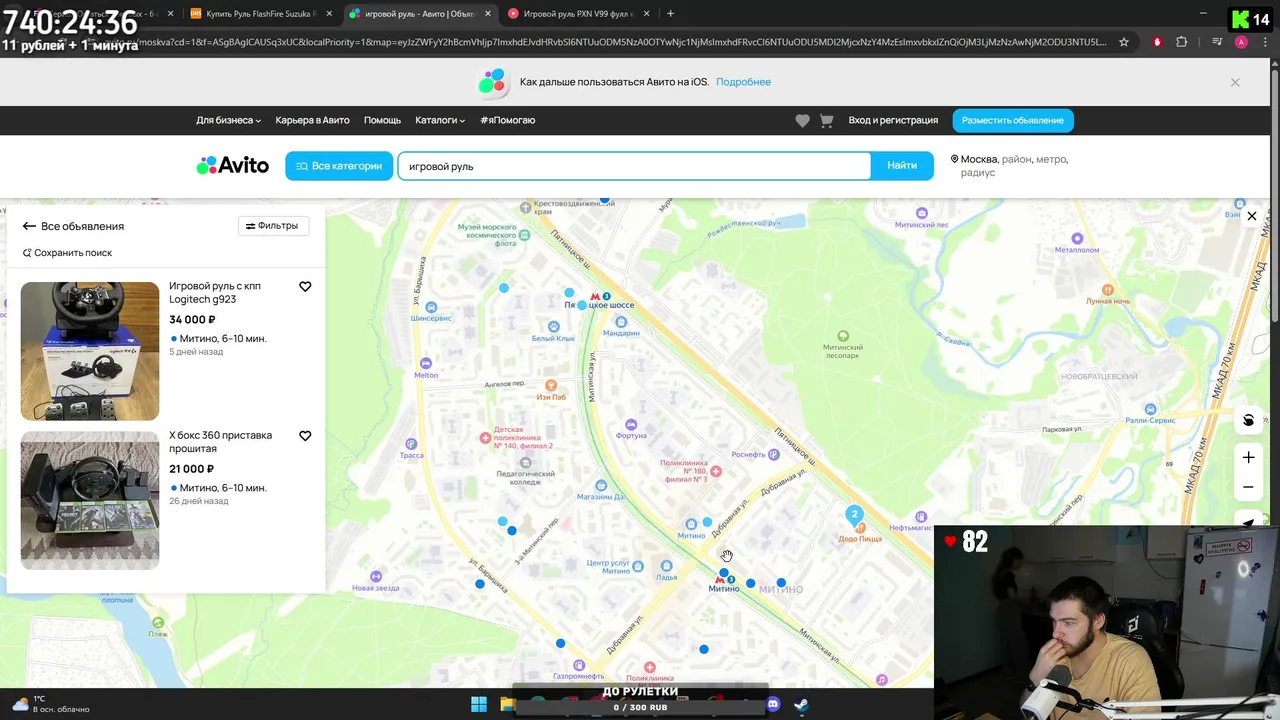Open the Logitech g923 listing photo
The image size is (1280, 720).
tap(90, 351)
